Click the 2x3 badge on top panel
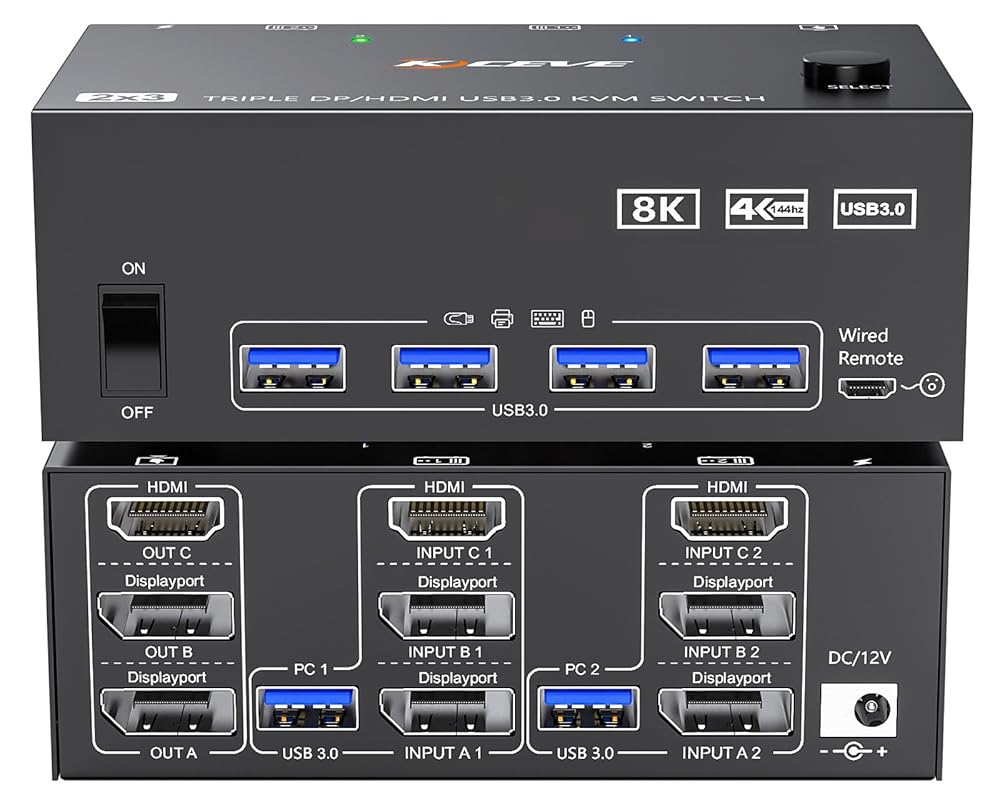Image resolution: width=1000 pixels, height=800 pixels. 126,97
